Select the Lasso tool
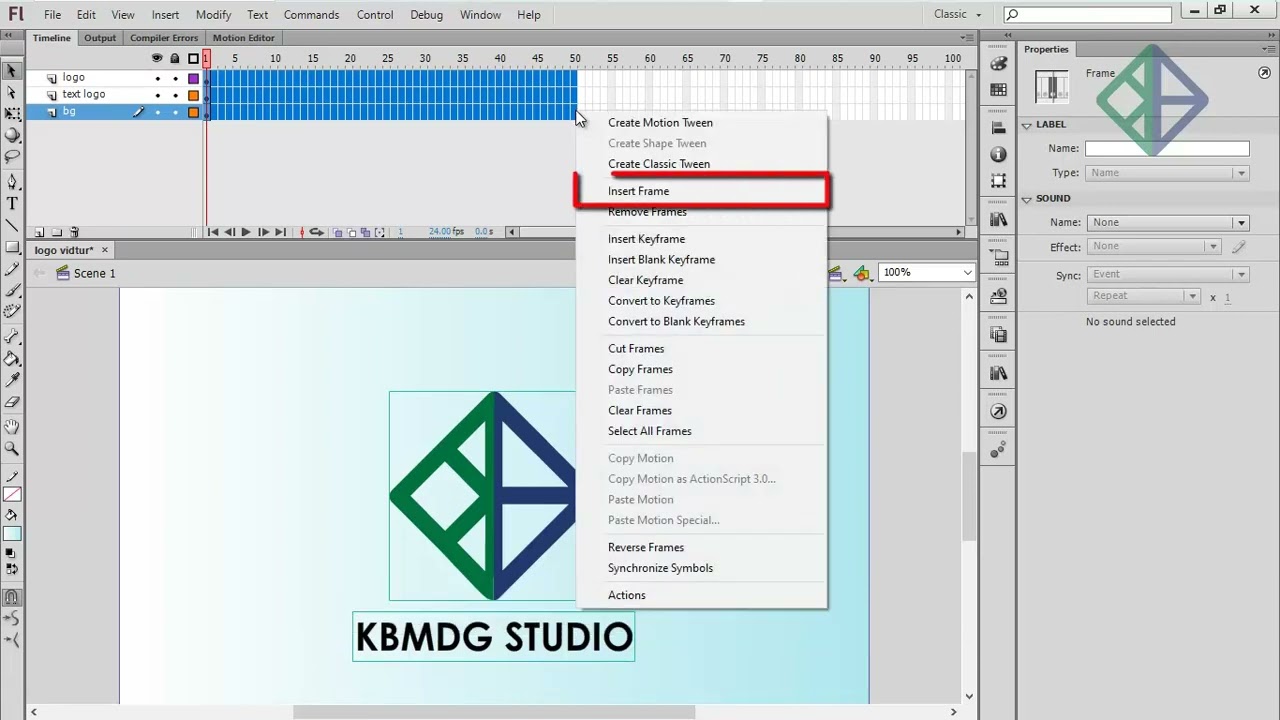1280x720 pixels. point(12,157)
